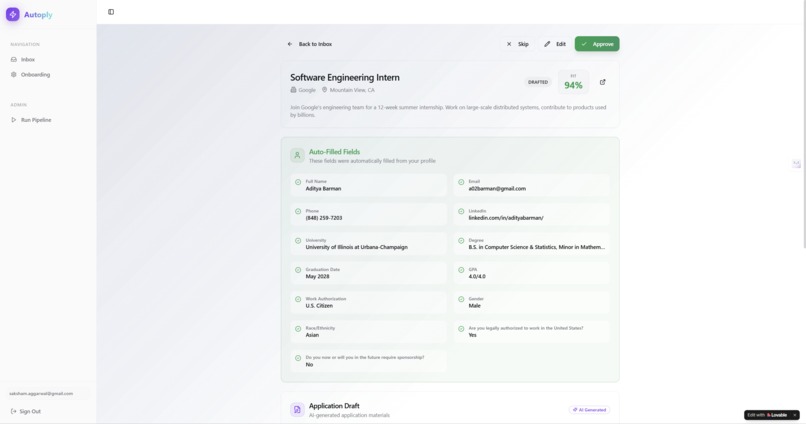
Task: Click the Auto-Filled Fields heading
Action: [335, 152]
